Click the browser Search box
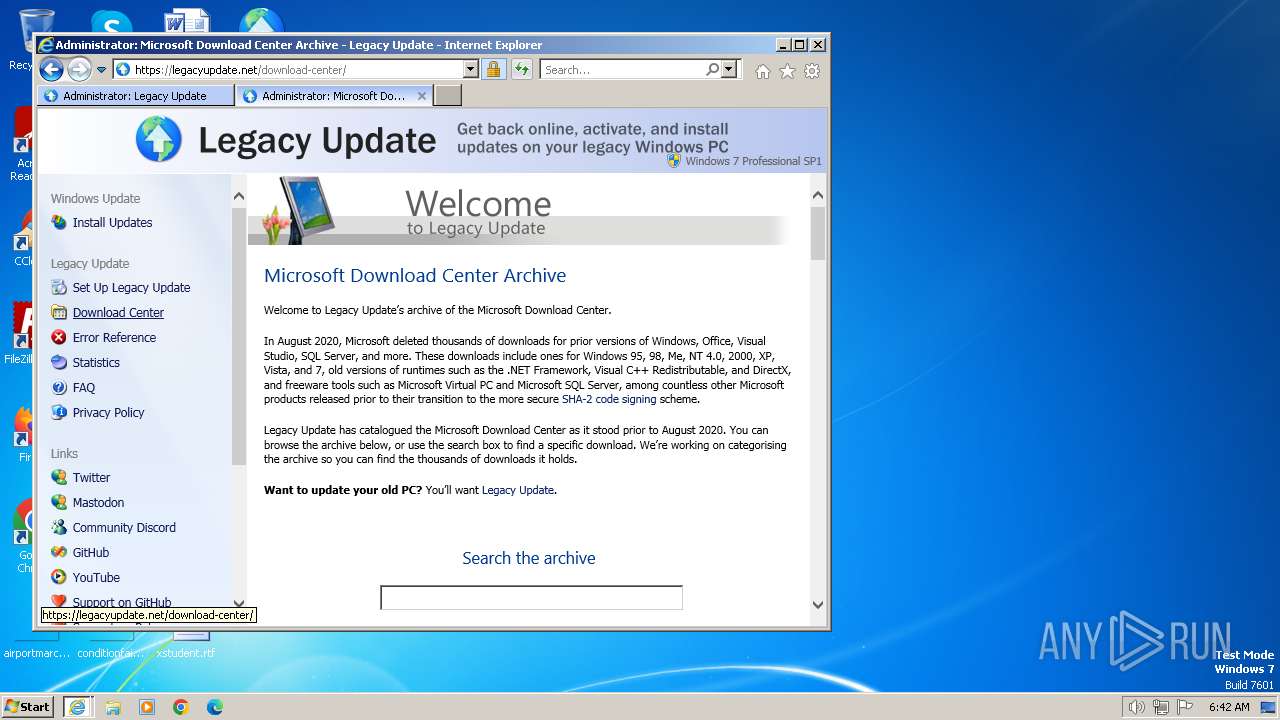Viewport: 1280px width, 720px height. point(622,70)
